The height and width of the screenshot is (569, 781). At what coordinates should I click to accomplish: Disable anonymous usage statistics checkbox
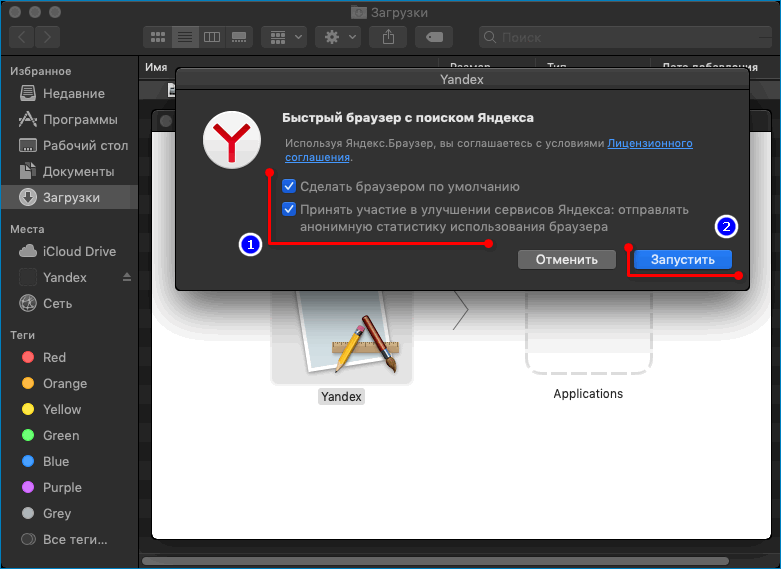289,209
